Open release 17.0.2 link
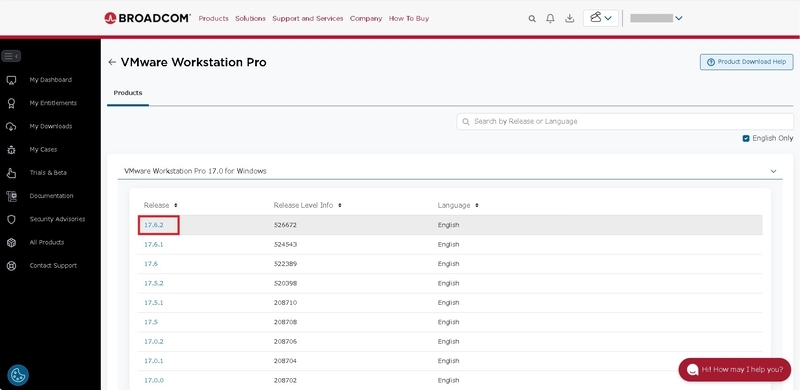Viewport: 800px width, 390px height. (x=154, y=342)
